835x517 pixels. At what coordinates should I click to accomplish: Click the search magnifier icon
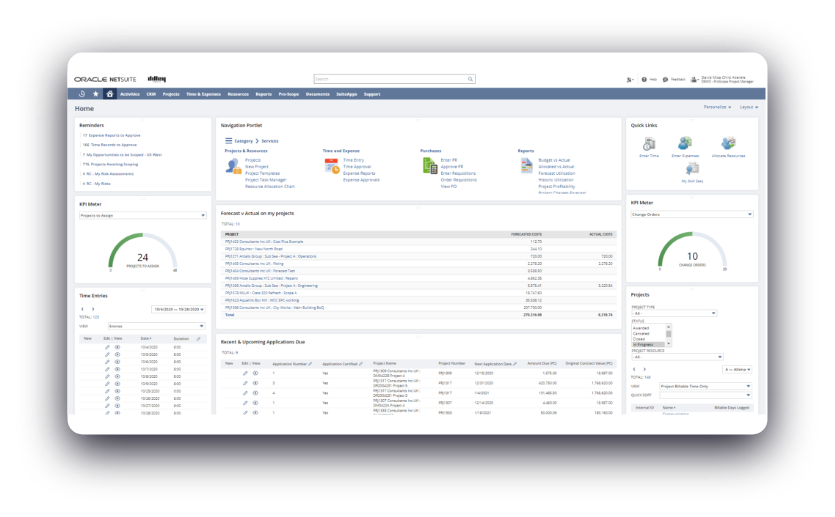[x=470, y=78]
